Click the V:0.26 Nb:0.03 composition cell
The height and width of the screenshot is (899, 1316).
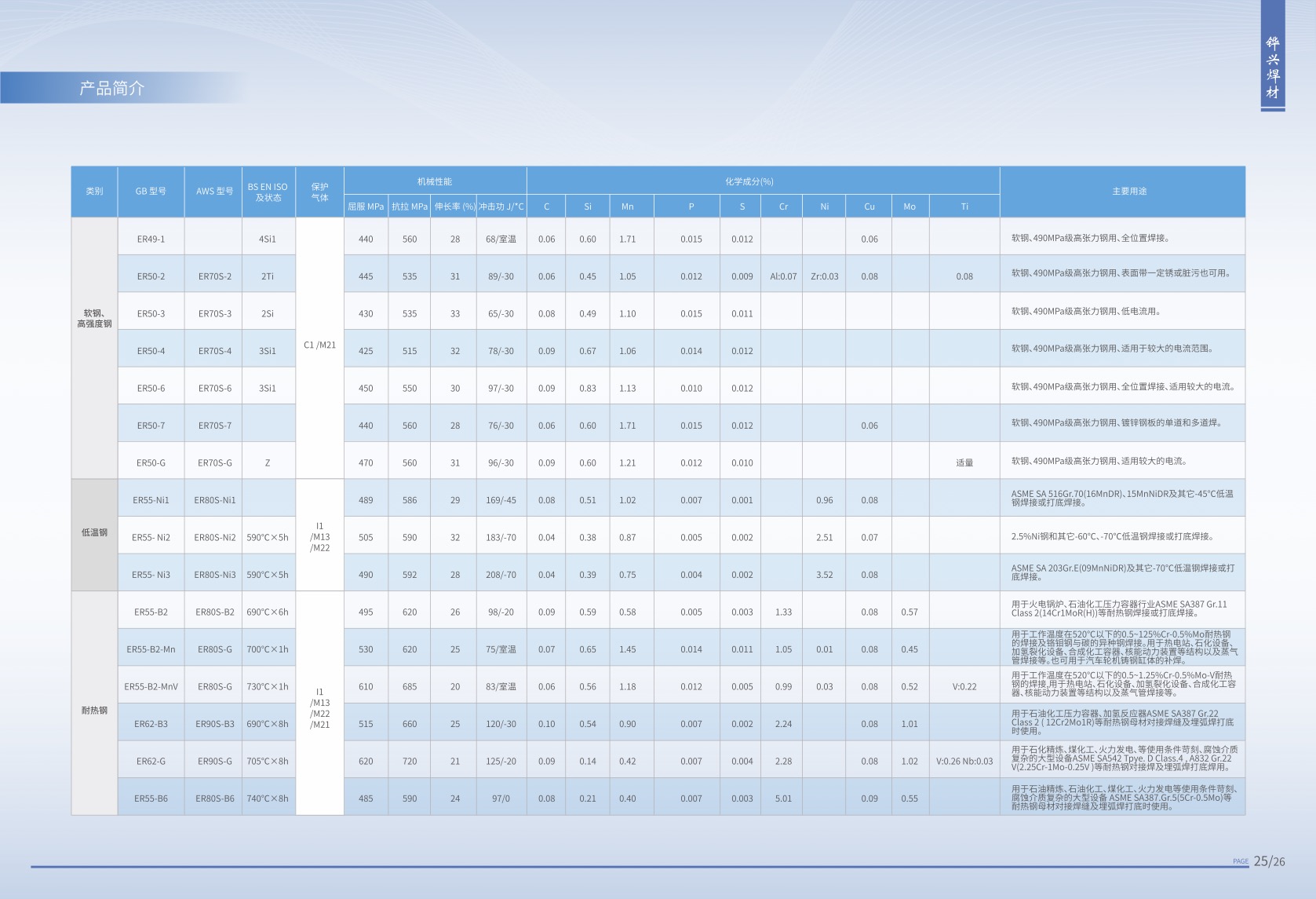click(964, 762)
